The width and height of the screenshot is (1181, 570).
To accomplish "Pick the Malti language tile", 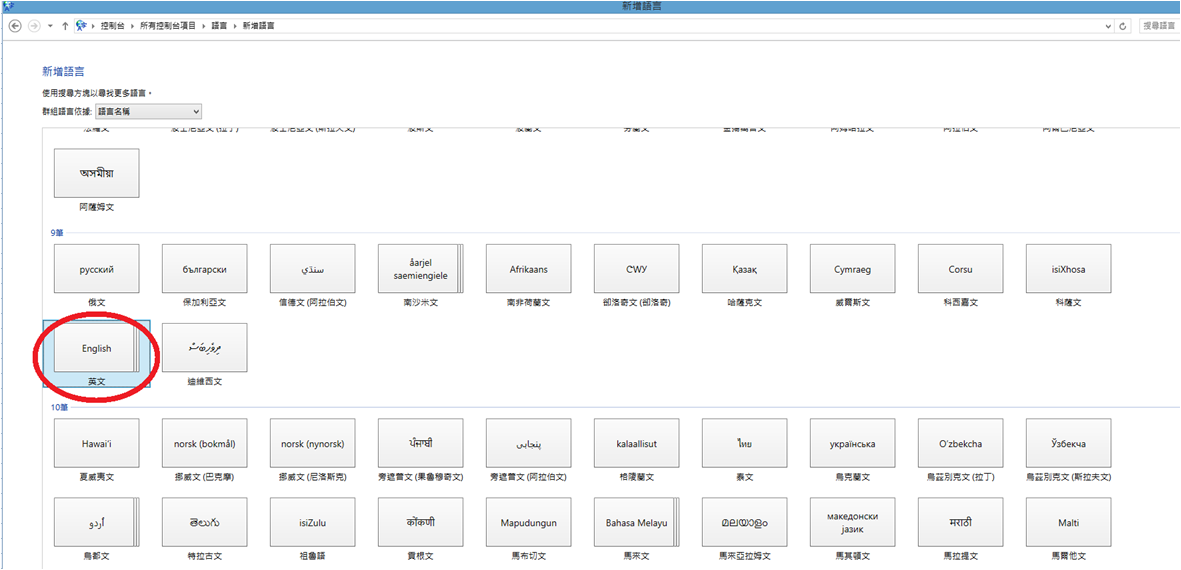I will click(x=1068, y=523).
